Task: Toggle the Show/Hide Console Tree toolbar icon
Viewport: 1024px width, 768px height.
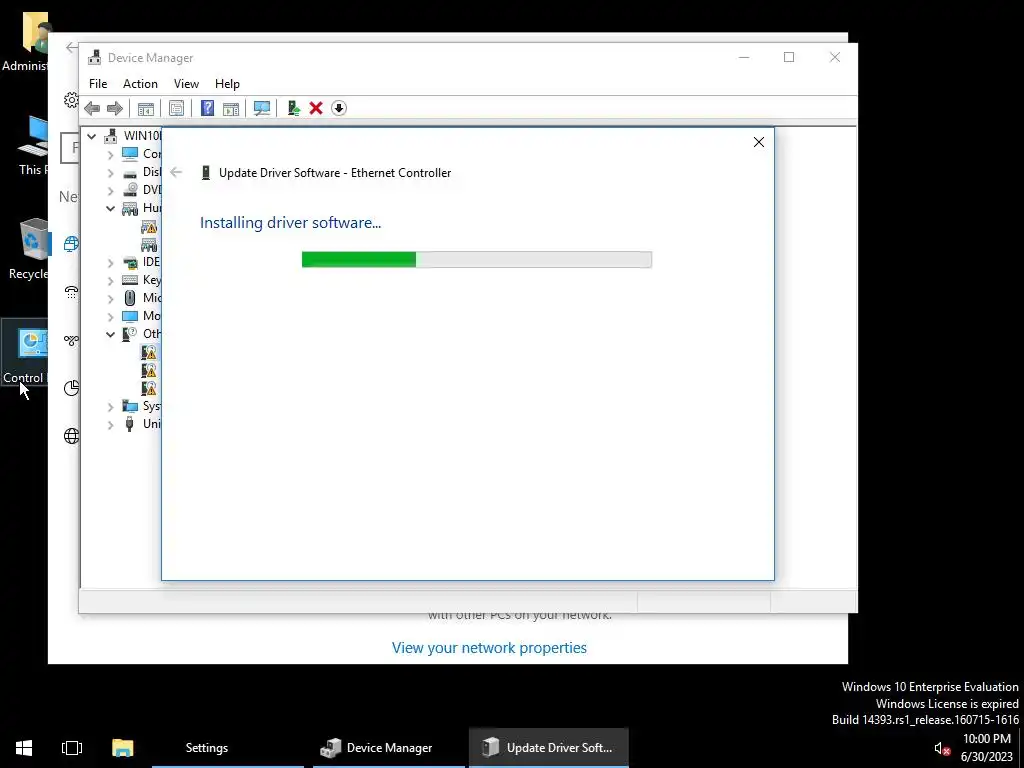Action: (146, 108)
